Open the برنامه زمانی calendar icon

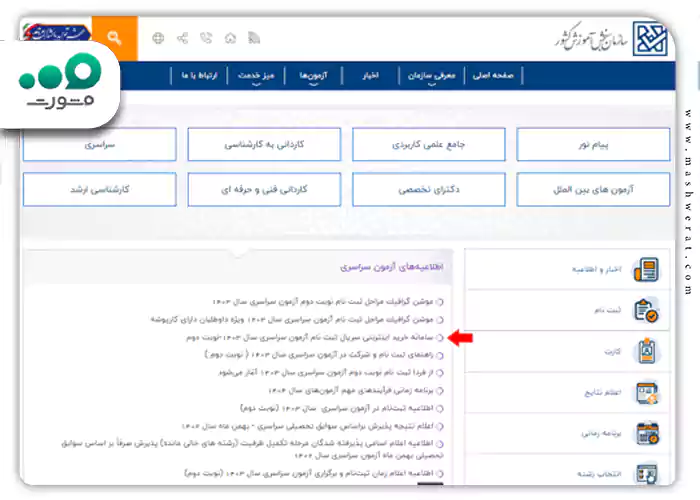(647, 433)
